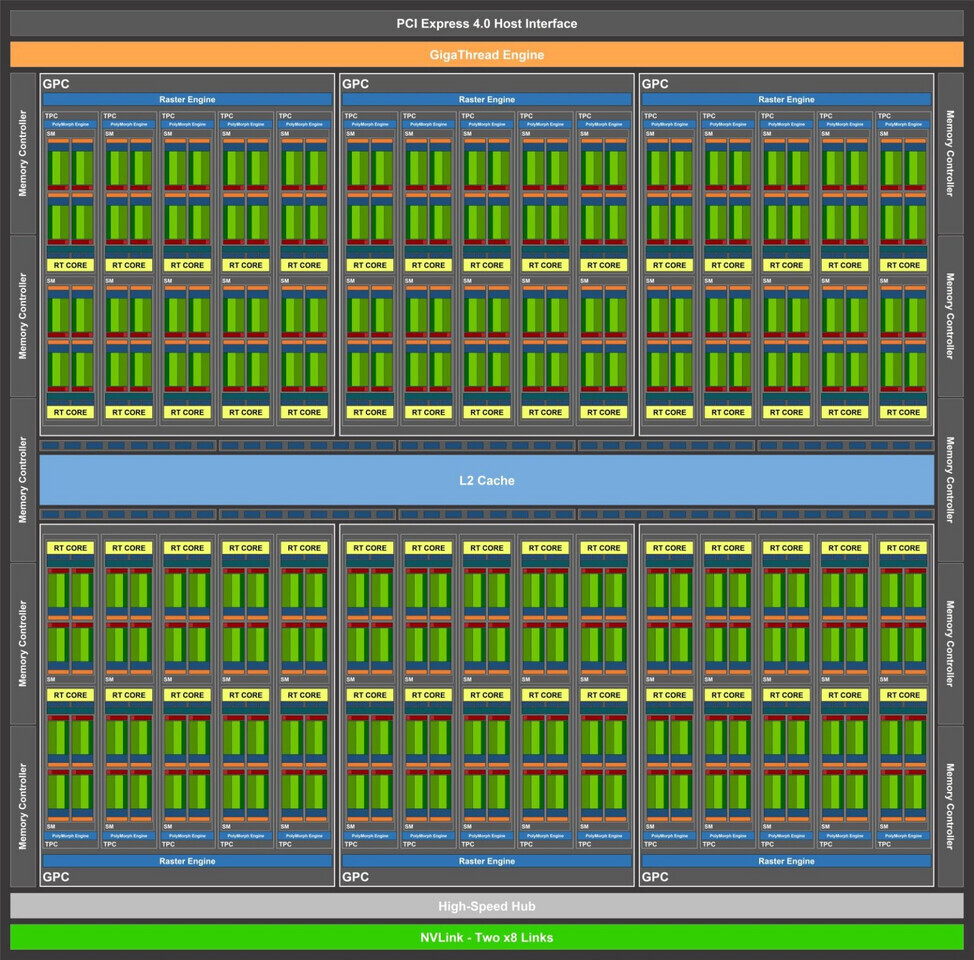Expand the L2 Cache block
The image size is (974, 960).
pos(487,480)
